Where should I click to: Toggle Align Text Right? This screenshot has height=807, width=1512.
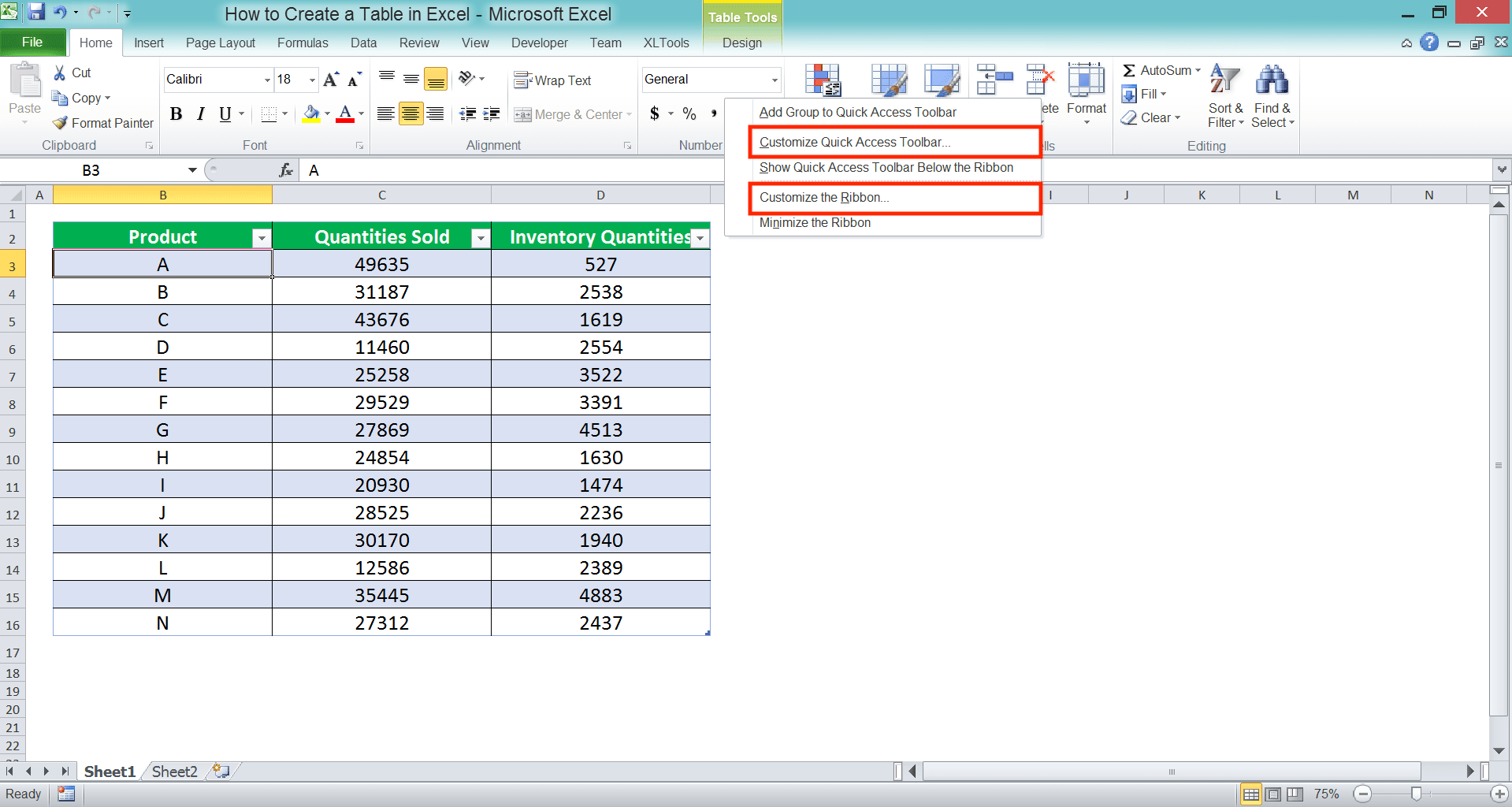pyautogui.click(x=435, y=114)
